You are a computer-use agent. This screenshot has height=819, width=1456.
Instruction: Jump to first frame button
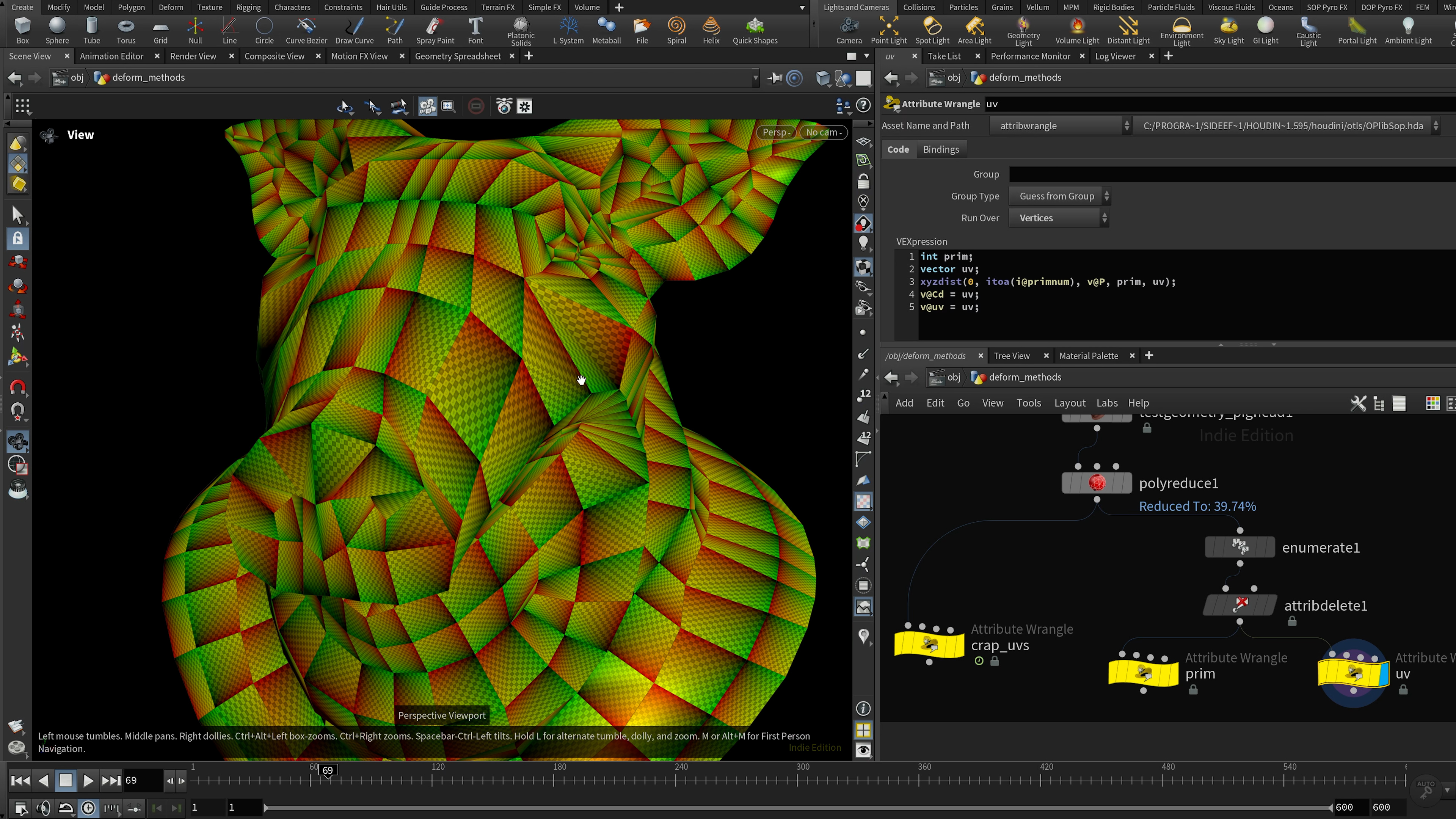click(x=20, y=781)
